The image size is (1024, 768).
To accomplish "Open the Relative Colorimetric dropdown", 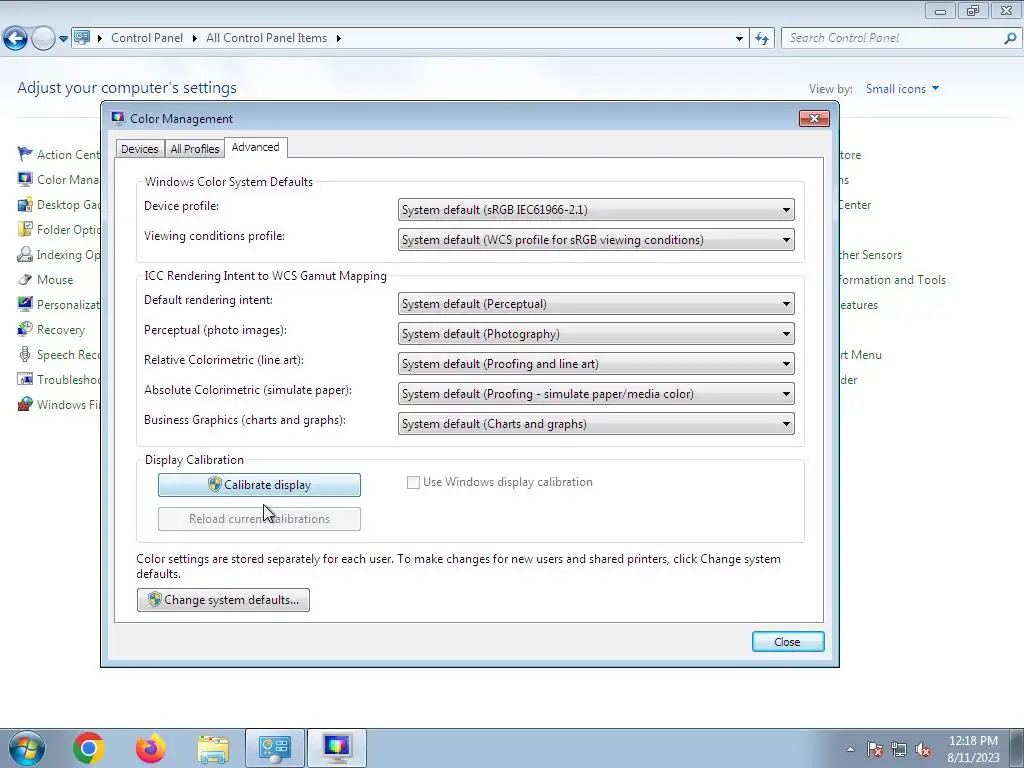I will pos(596,364).
